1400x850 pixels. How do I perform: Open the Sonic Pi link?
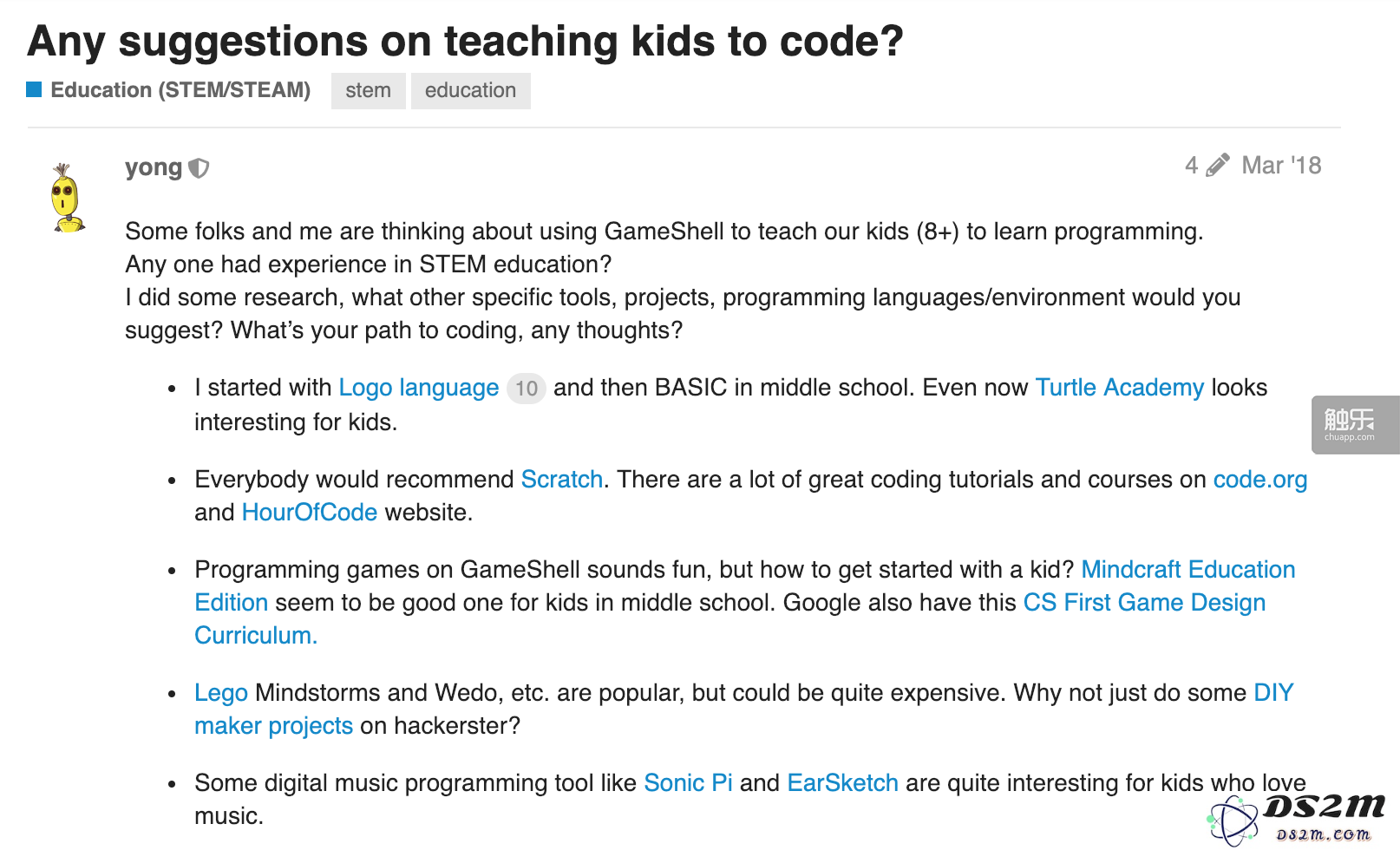(x=688, y=783)
